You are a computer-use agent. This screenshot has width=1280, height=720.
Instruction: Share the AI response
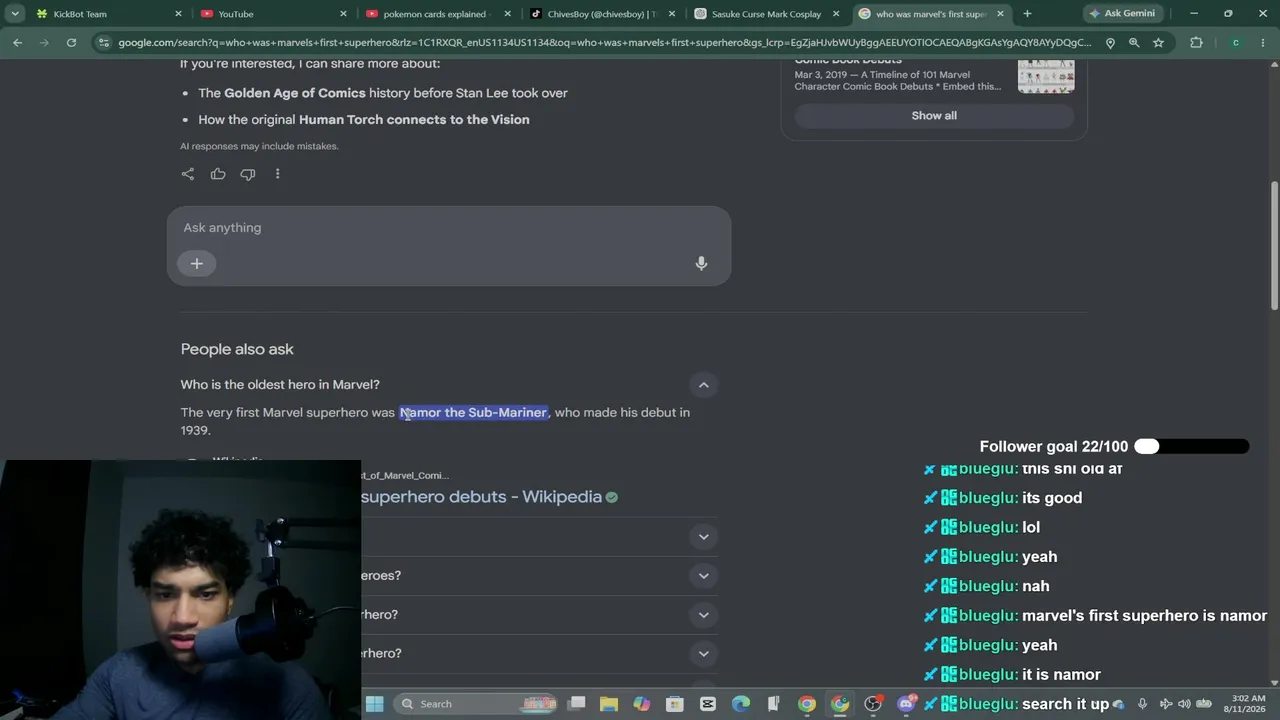coord(188,174)
